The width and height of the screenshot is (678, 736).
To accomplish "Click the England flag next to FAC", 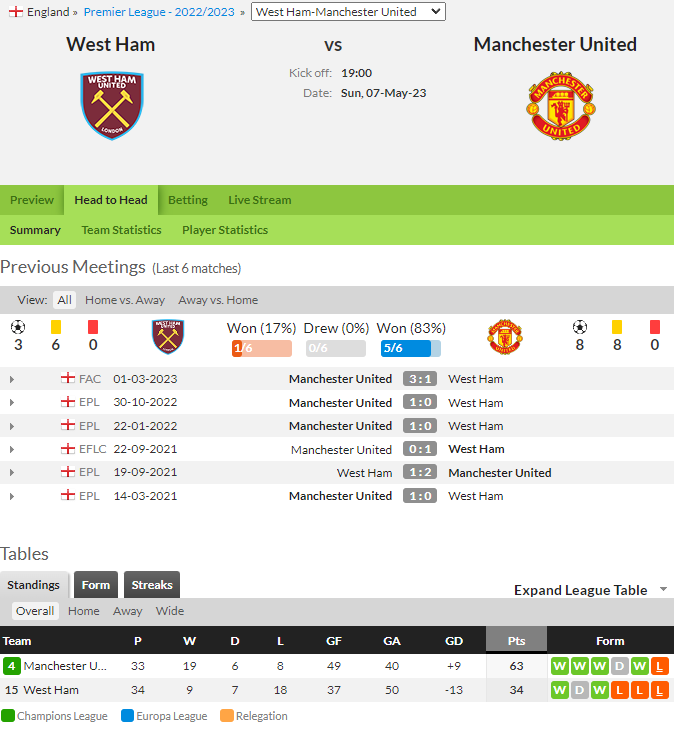I will point(68,378).
